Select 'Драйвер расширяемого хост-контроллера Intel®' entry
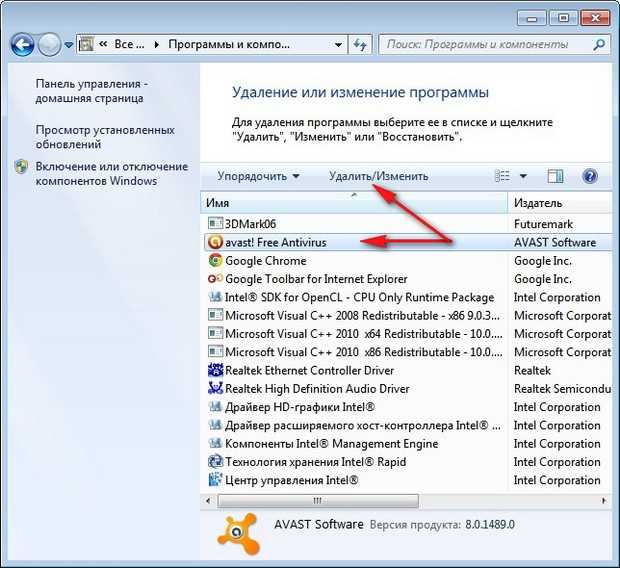The width and height of the screenshot is (620, 568). (x=363, y=425)
